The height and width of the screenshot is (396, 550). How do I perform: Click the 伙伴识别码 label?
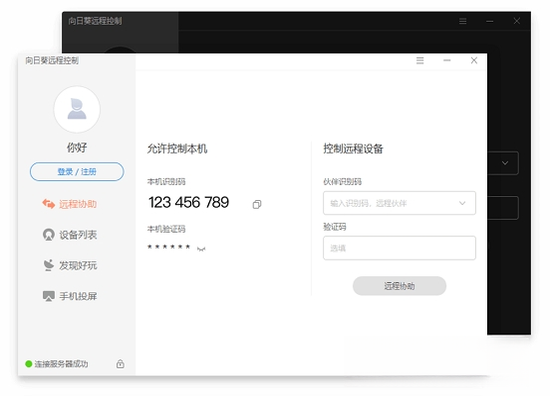tap(342, 182)
